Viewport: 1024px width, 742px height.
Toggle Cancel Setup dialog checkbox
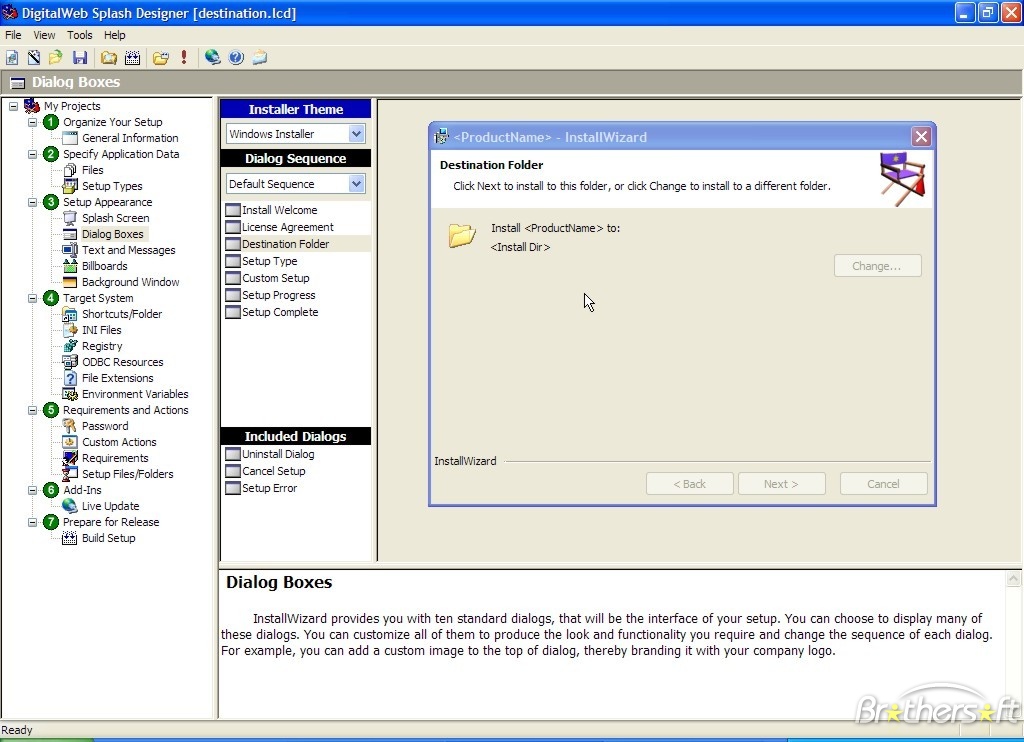(232, 471)
